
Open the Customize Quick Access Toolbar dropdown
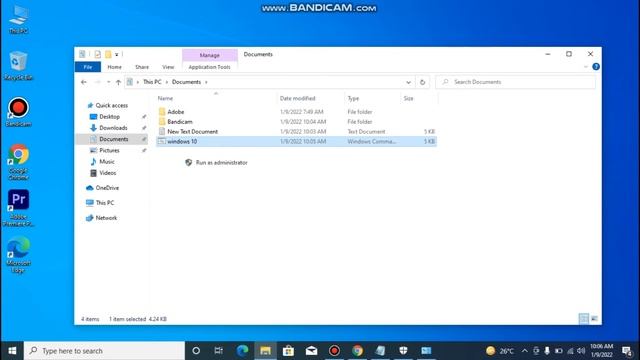tap(117, 54)
